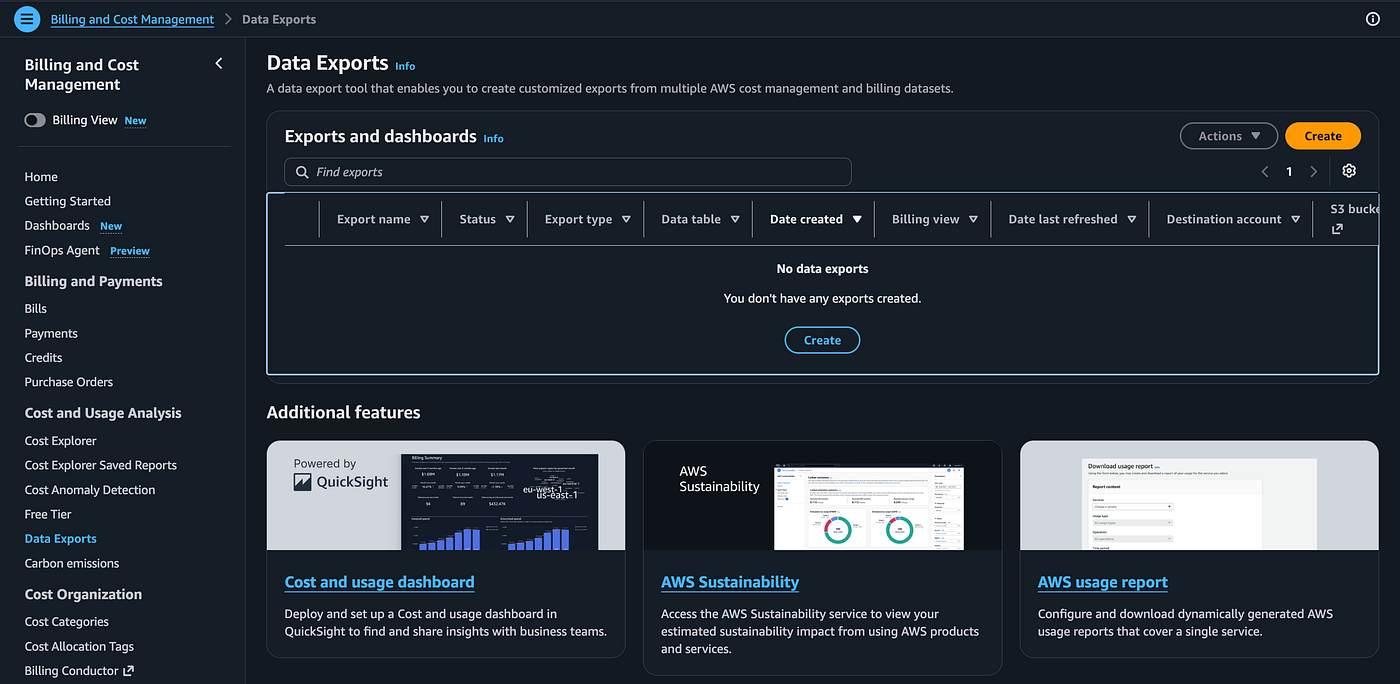
Task: Click the S3 bucket external link icon
Action: [x=1337, y=229]
